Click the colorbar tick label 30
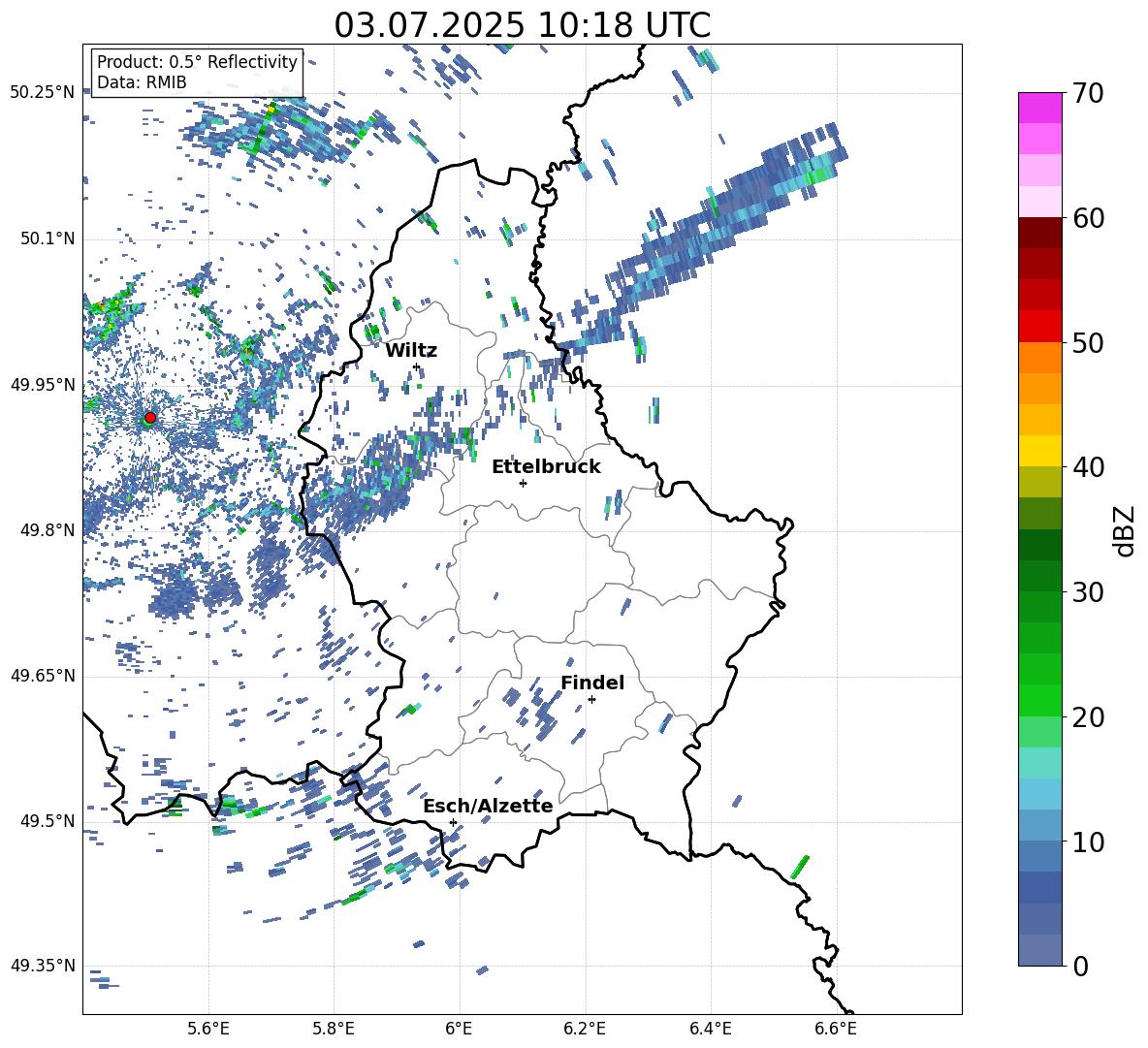Screen dimensions: 1148x1048 click(x=1088, y=592)
